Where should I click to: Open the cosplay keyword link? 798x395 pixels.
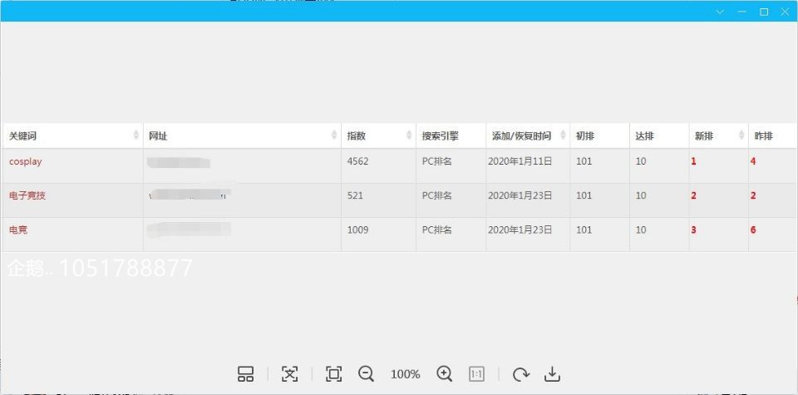pos(25,162)
